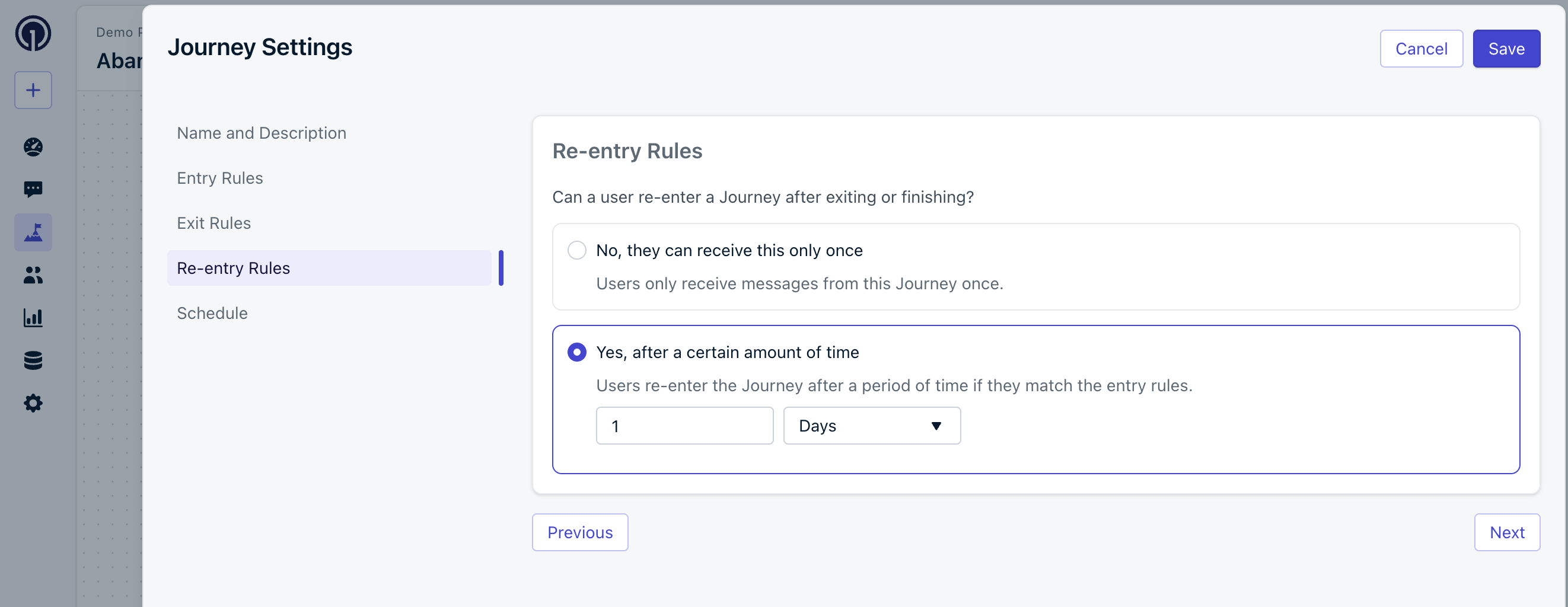Open the messages chat bubble icon

pos(33,189)
